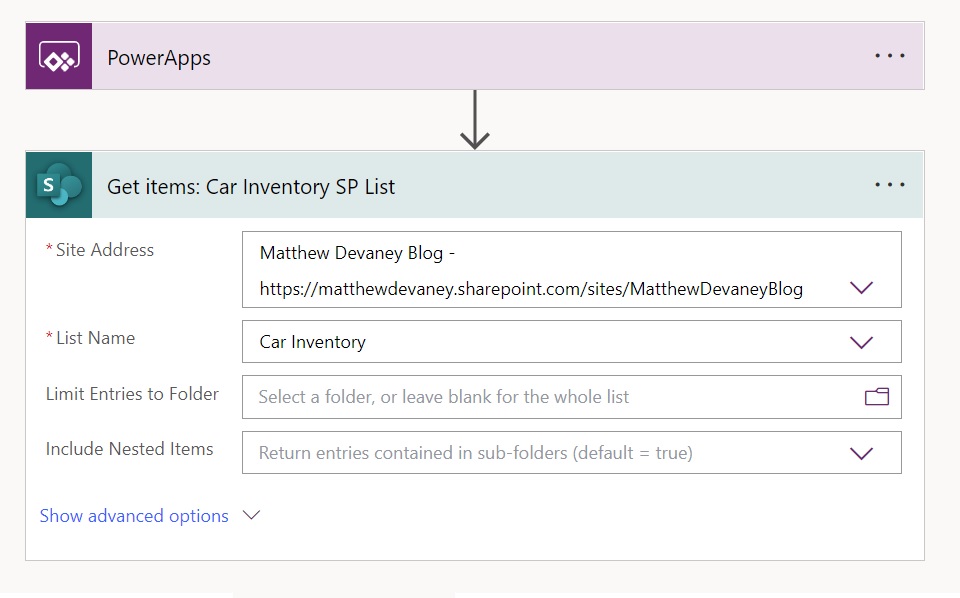
Task: Click the Limit Entries to Folder input field
Action: point(572,397)
